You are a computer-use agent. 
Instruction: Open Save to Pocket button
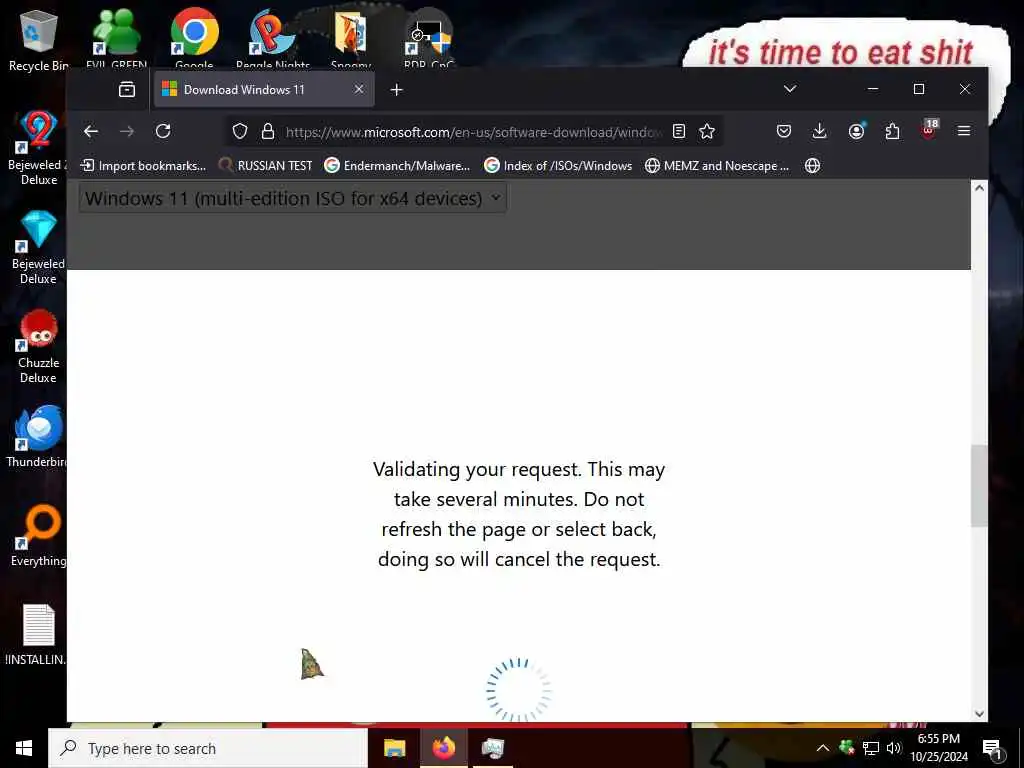click(784, 131)
